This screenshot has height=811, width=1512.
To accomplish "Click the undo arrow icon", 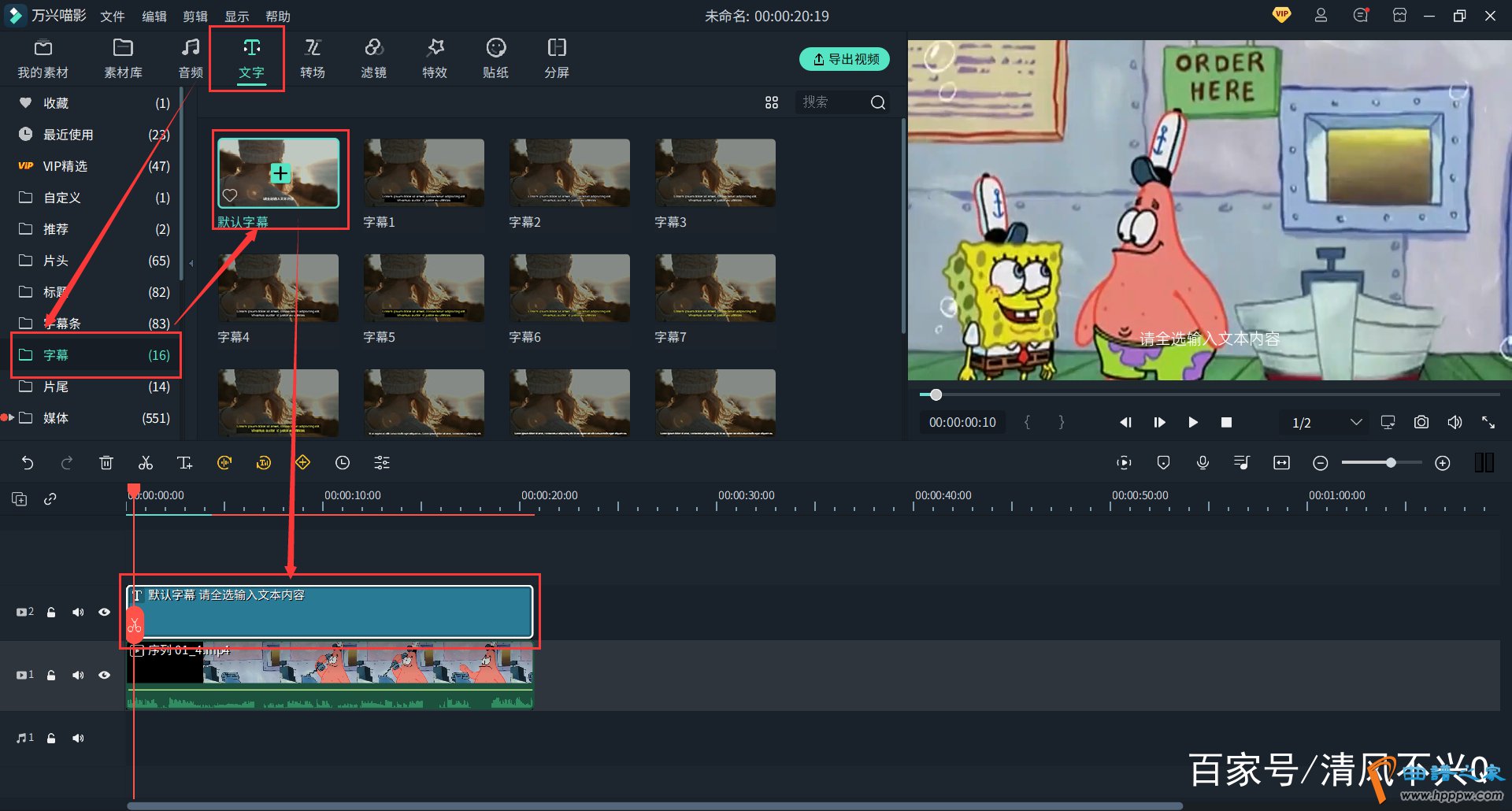I will click(28, 463).
